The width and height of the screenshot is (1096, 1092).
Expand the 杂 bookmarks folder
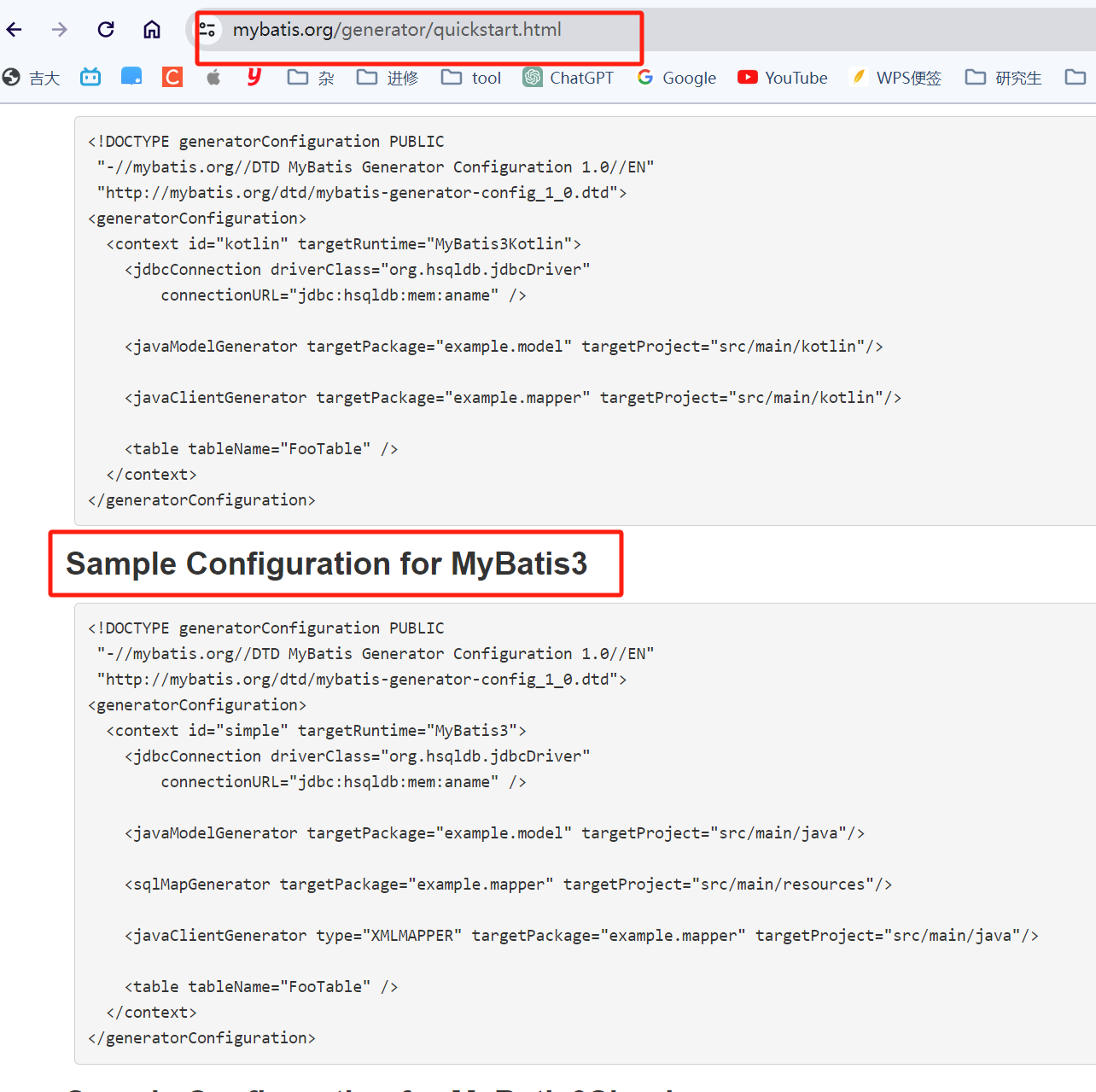click(311, 78)
